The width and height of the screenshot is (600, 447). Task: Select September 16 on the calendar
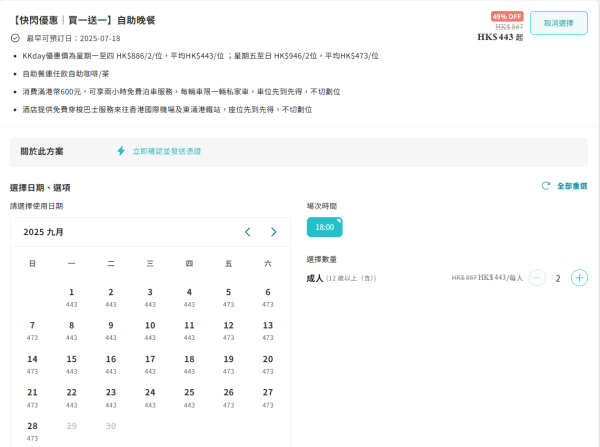point(111,364)
